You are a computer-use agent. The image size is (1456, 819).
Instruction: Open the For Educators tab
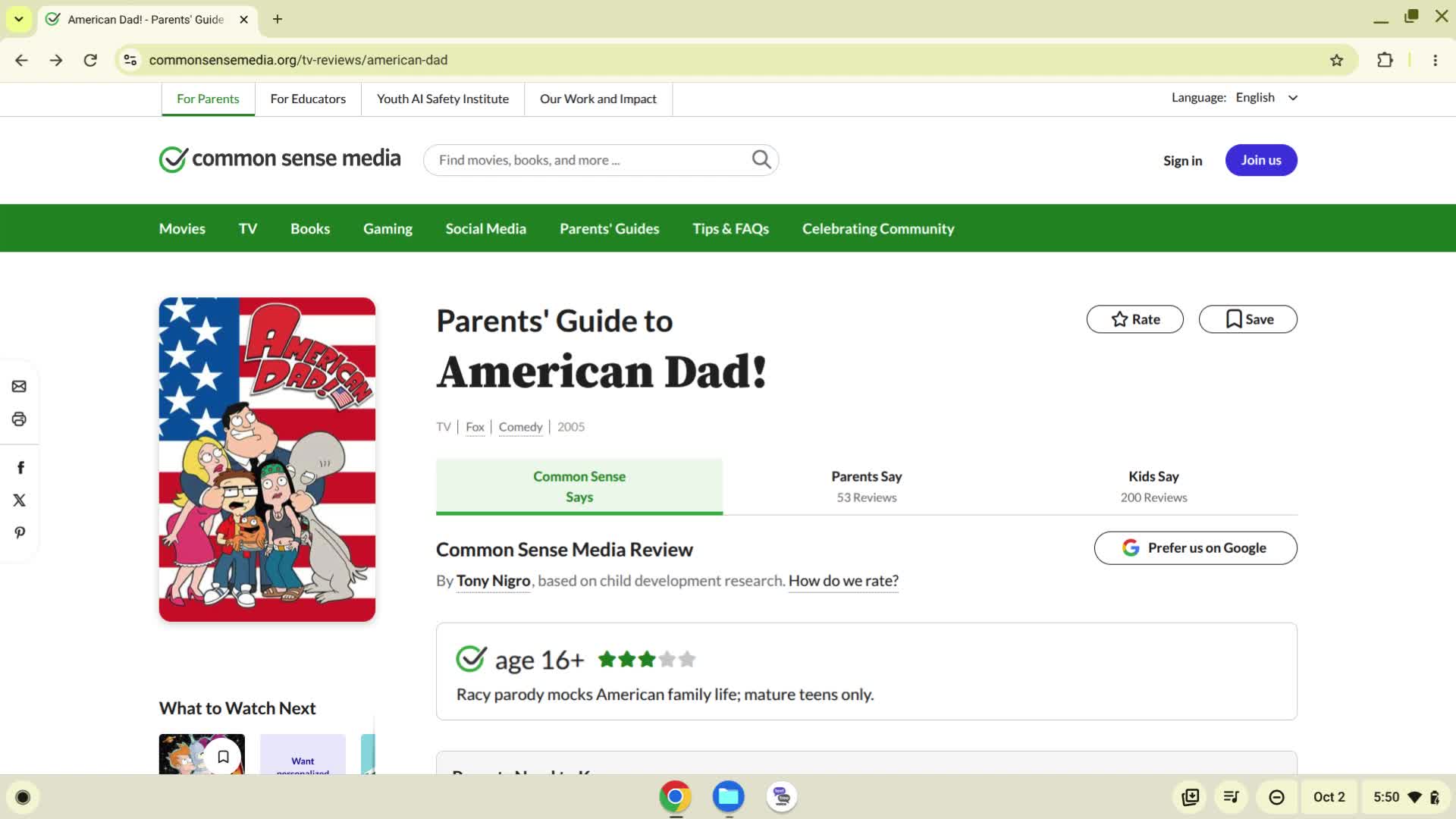(x=308, y=99)
